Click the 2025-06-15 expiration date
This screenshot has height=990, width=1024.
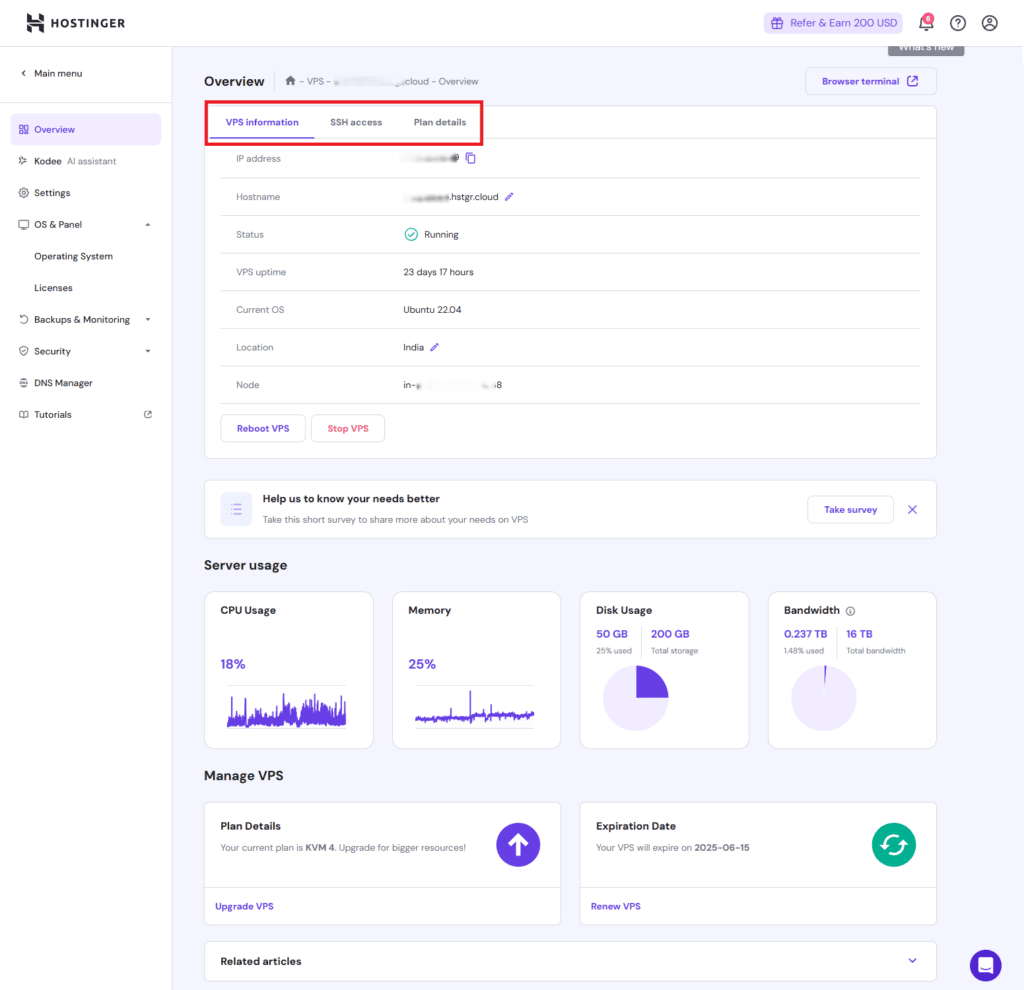[722, 848]
